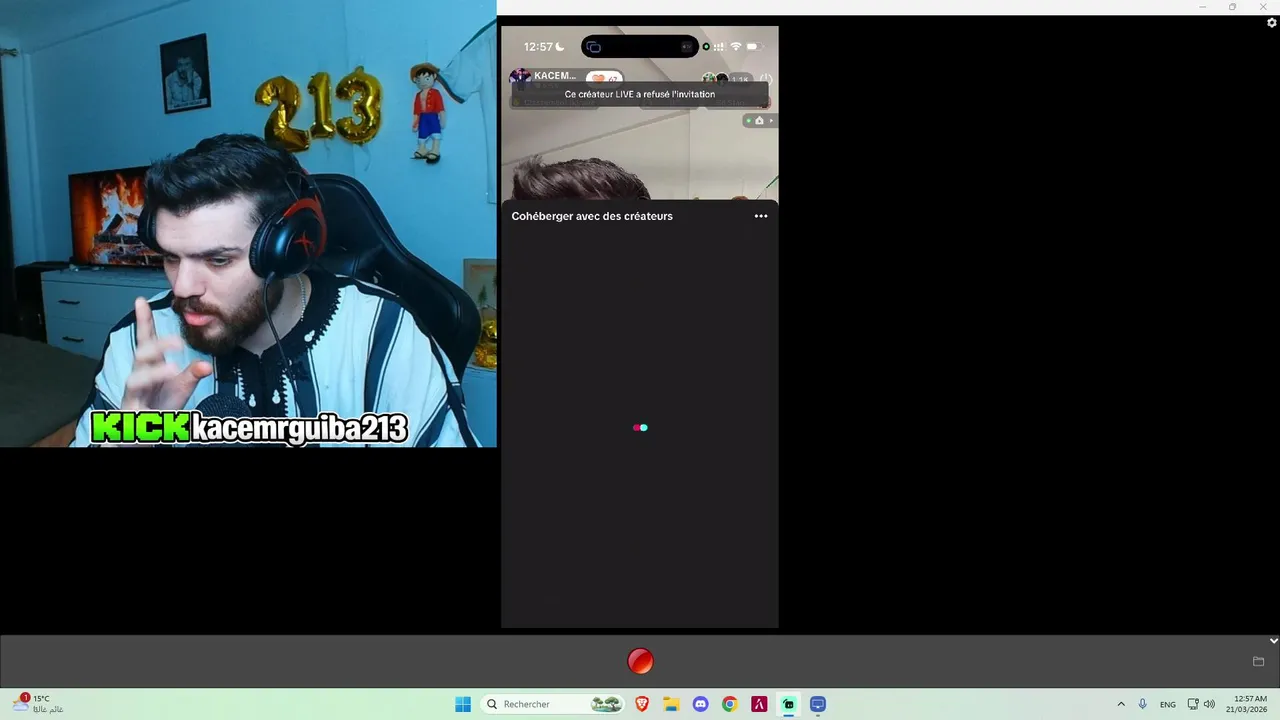This screenshot has height=720, width=1280.
Task: Click the Rechercher taskbar search box
Action: (553, 704)
